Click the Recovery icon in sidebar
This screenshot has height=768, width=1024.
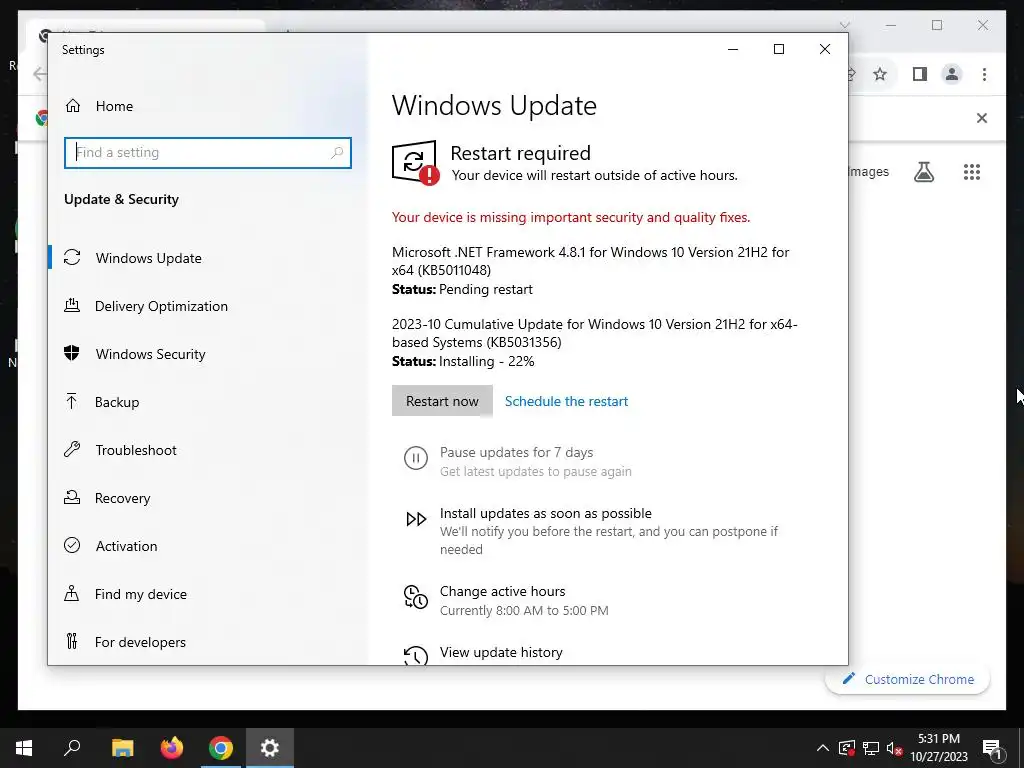[x=72, y=497]
